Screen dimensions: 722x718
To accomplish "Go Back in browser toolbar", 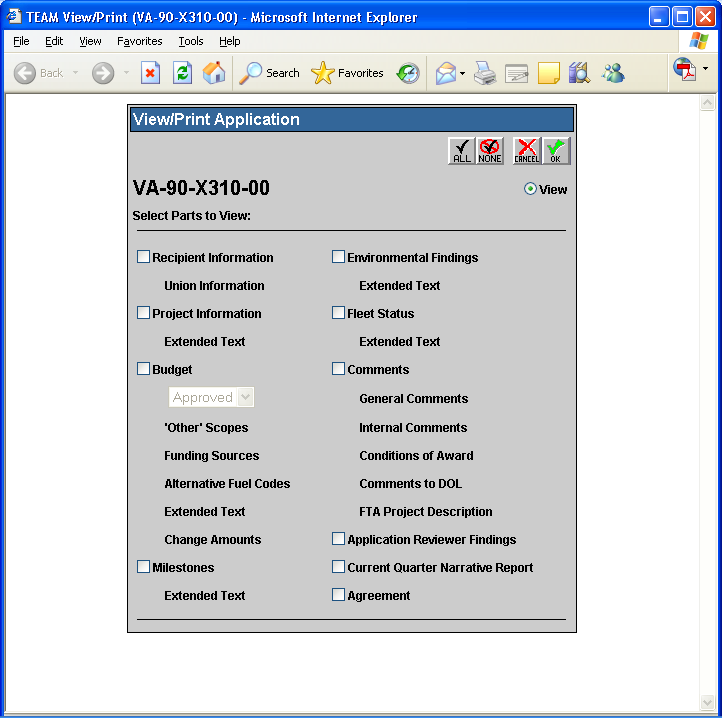I will [x=39, y=73].
